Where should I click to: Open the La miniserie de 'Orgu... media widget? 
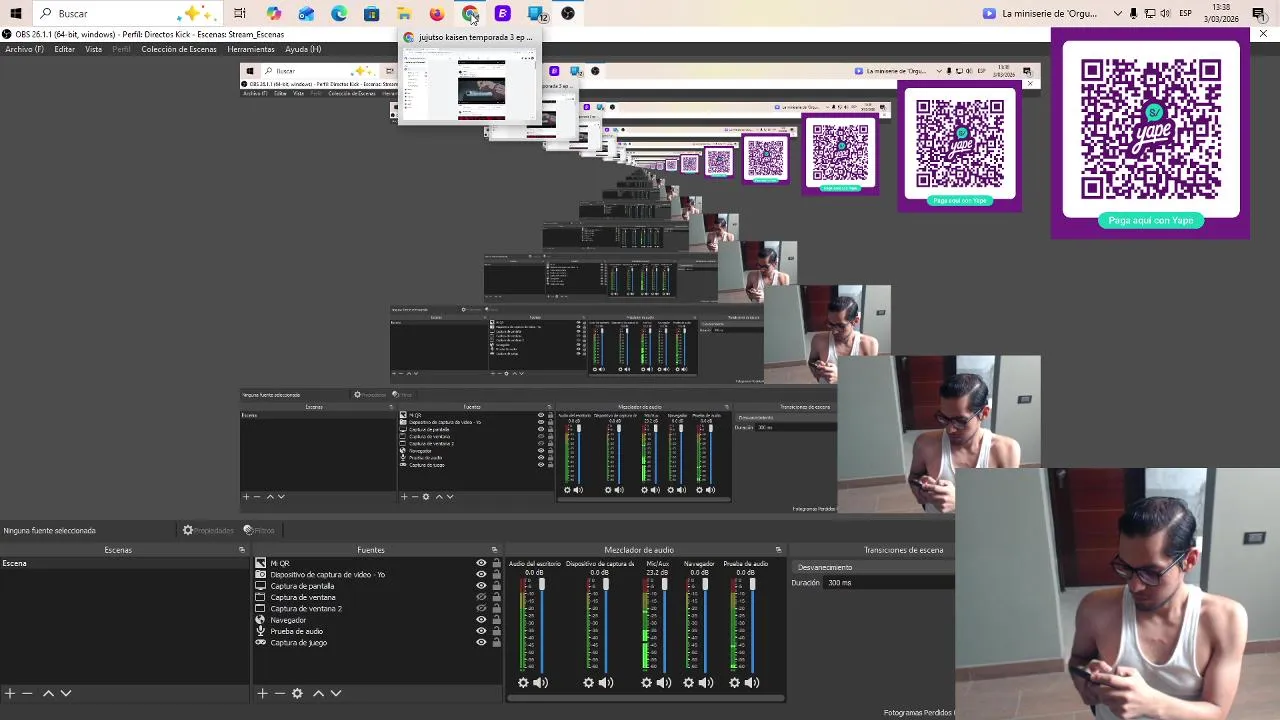(1040, 14)
